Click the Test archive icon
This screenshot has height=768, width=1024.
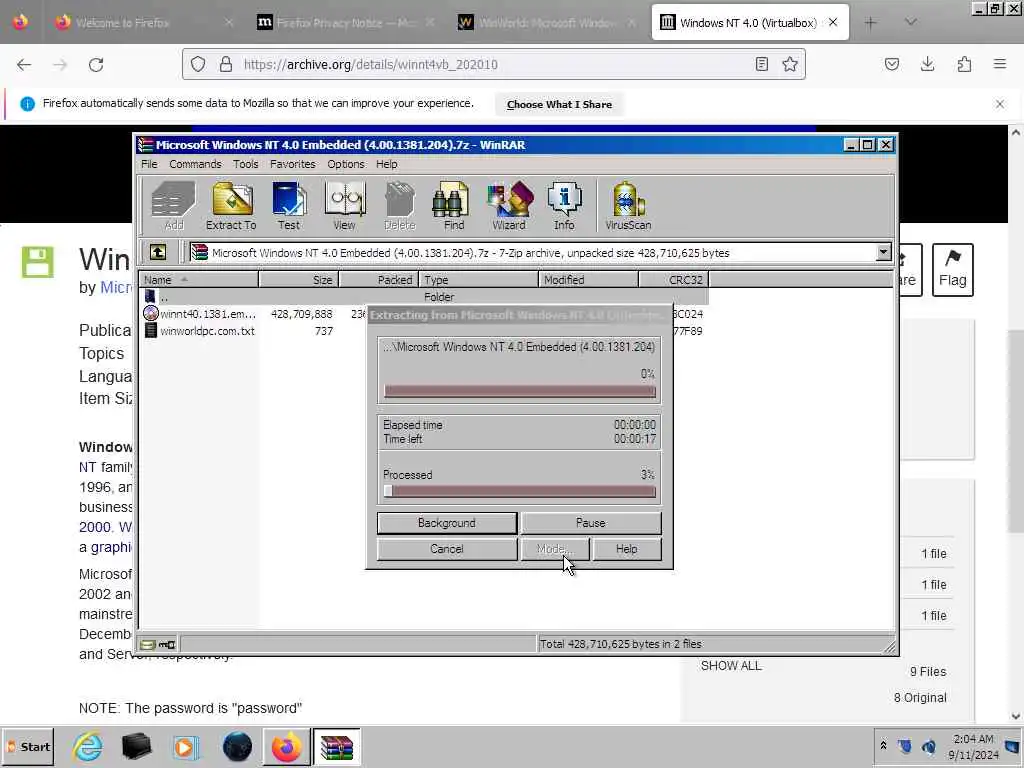[x=289, y=206]
